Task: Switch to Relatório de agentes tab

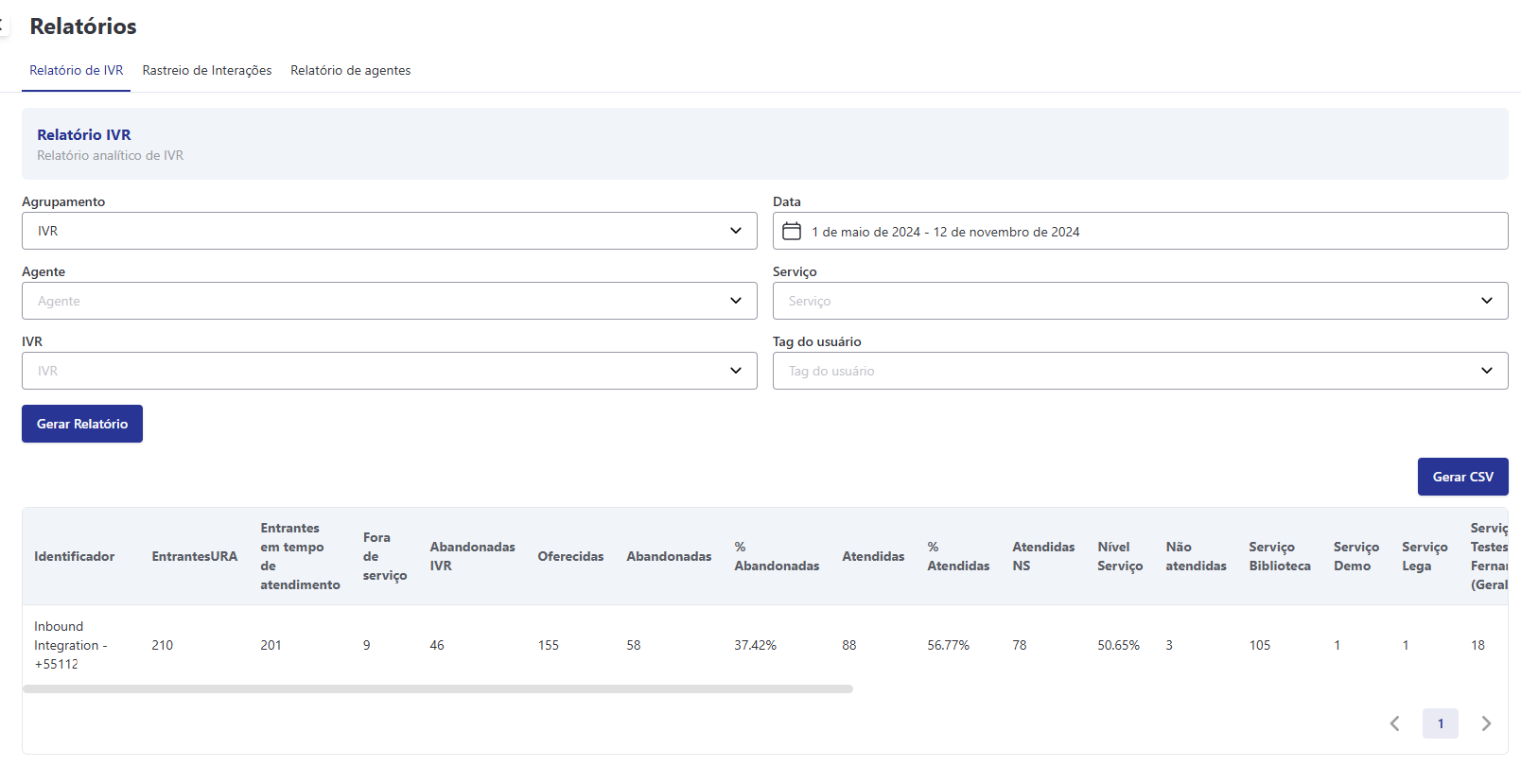Action: (x=351, y=71)
